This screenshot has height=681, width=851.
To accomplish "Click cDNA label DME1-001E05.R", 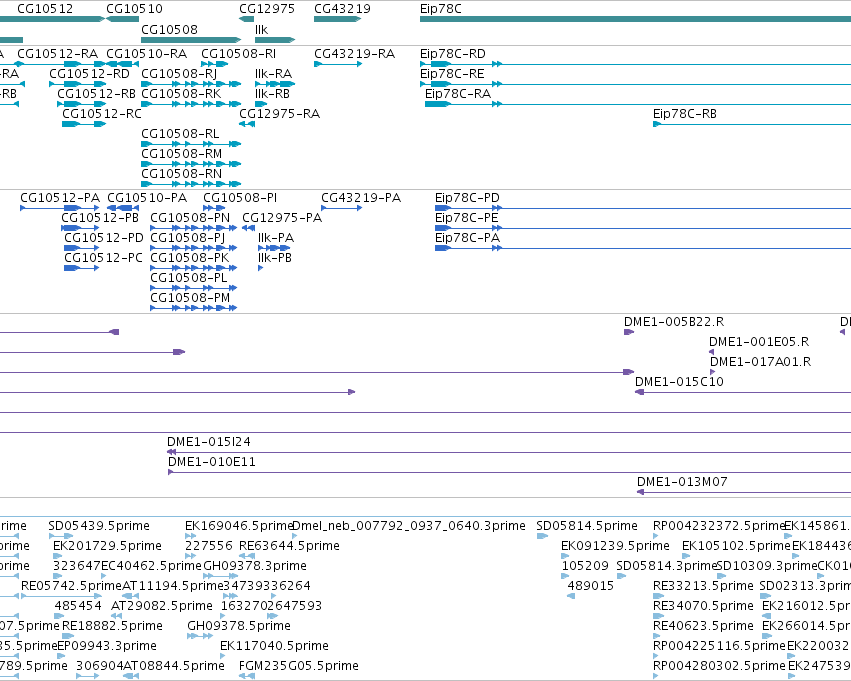I will 759,342.
